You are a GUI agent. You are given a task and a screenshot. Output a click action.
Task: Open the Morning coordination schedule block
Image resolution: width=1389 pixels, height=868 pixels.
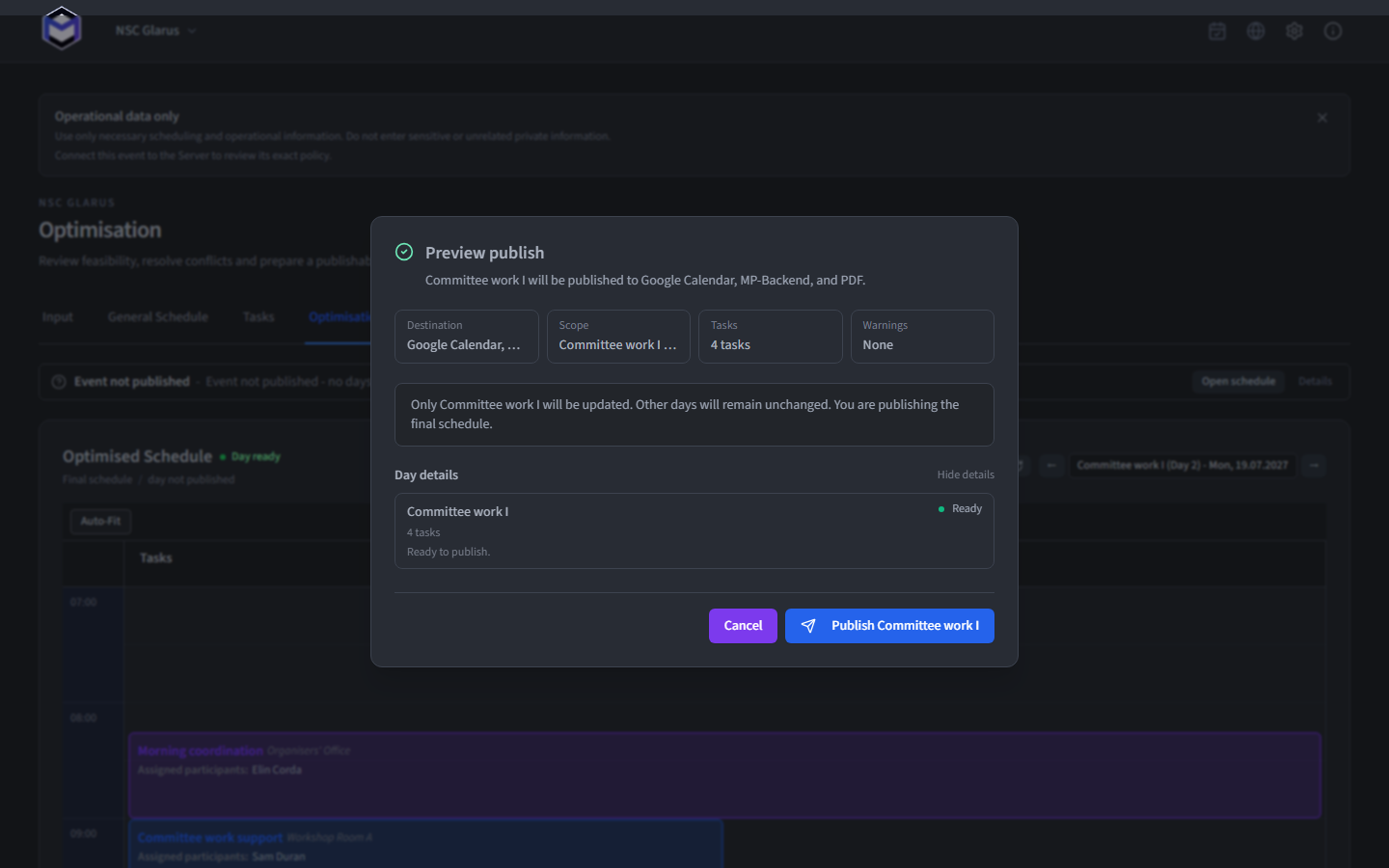coord(724,775)
